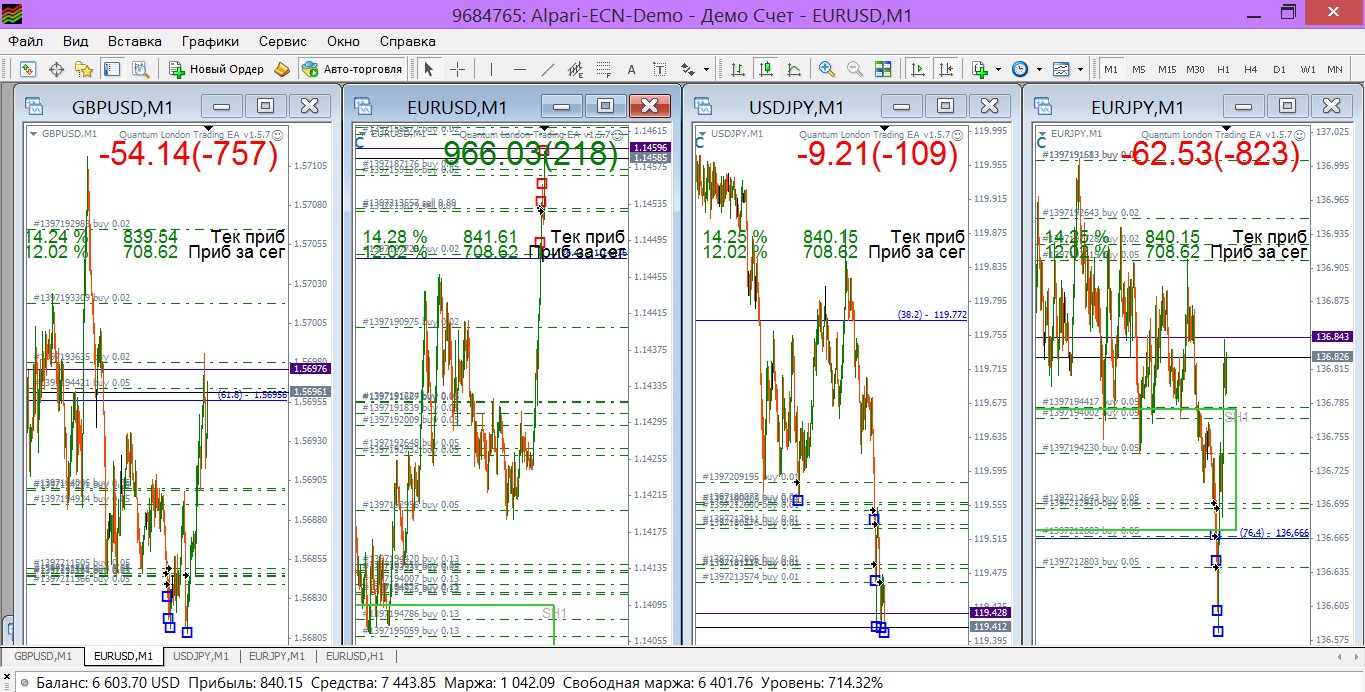Toggle chart auto scroll
The width and height of the screenshot is (1365, 692).
tap(917, 69)
